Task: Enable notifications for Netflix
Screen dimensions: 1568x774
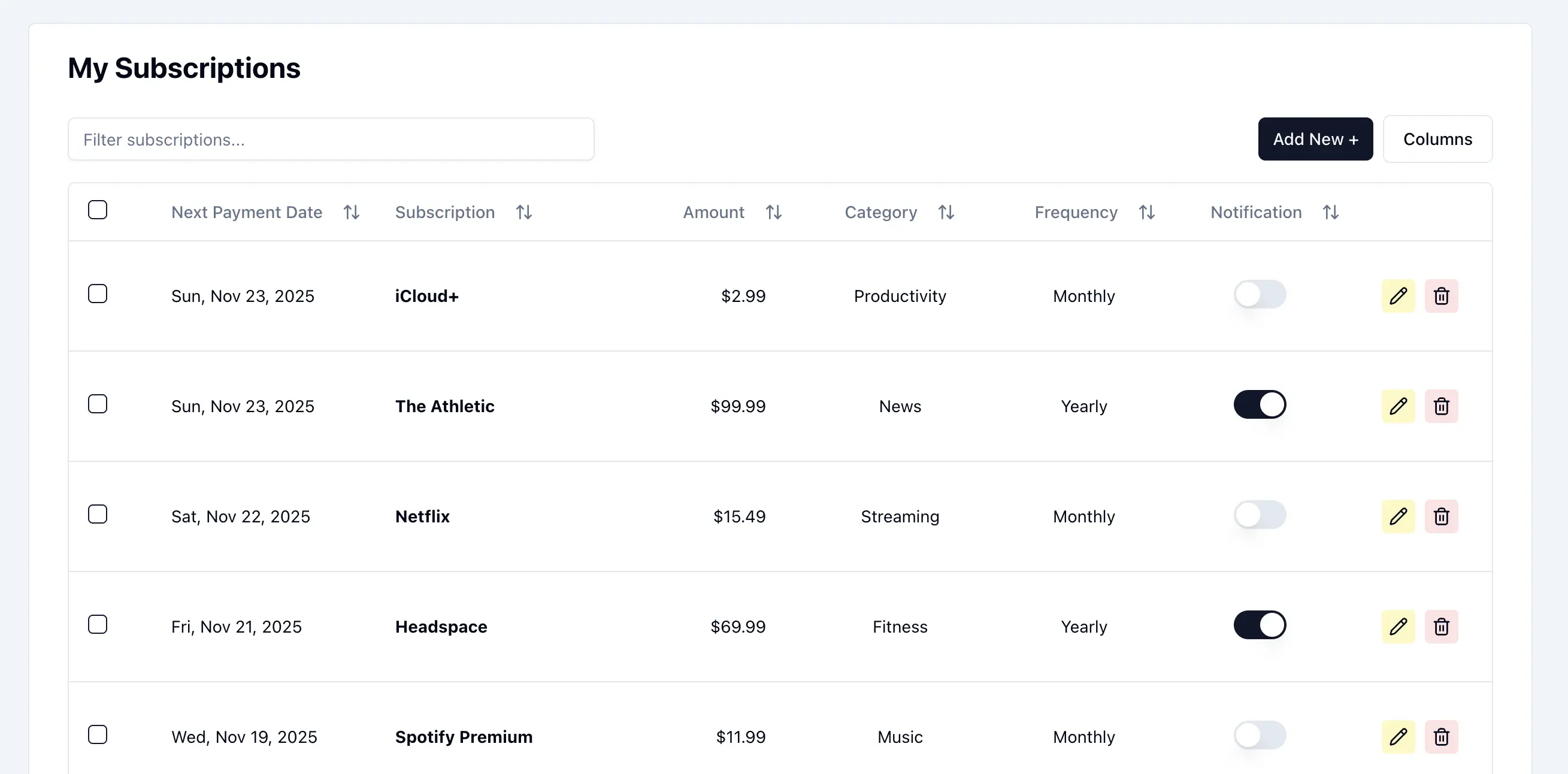Action: [x=1260, y=515]
